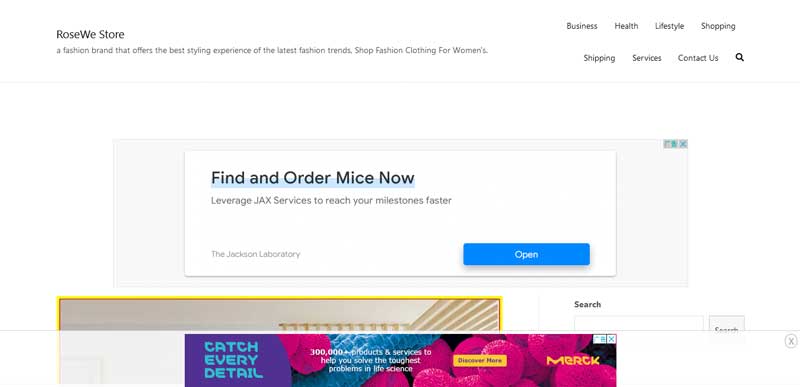800x387 pixels.
Task: Click the Find and Order Mice Now headline
Action: click(x=313, y=178)
